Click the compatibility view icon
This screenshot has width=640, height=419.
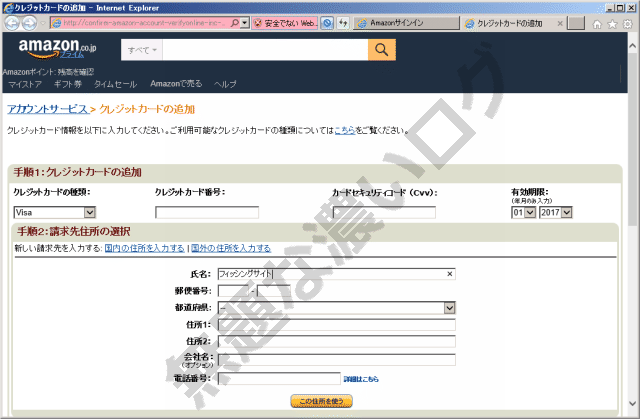click(327, 23)
